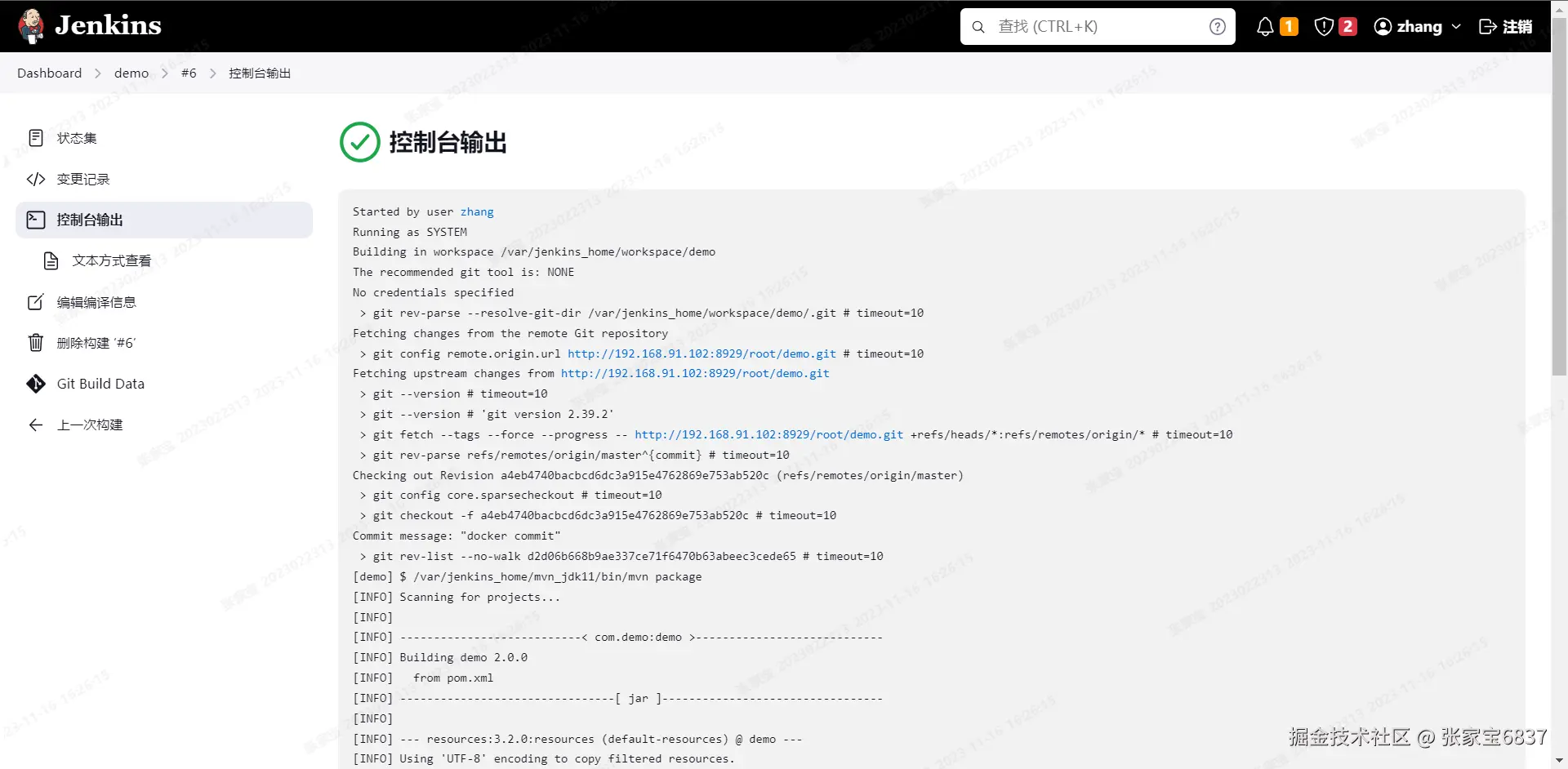Click 删除构建 '#6' sidebar item

(x=164, y=343)
